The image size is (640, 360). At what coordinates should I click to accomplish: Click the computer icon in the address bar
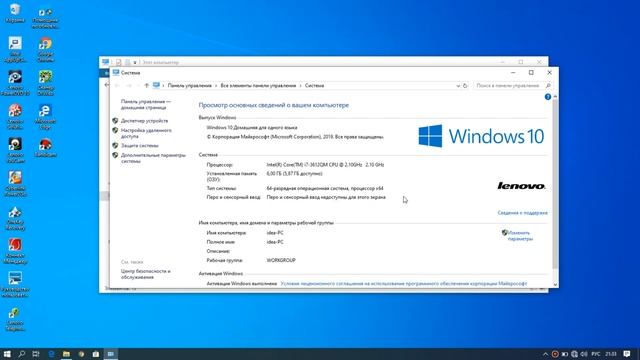point(156,85)
